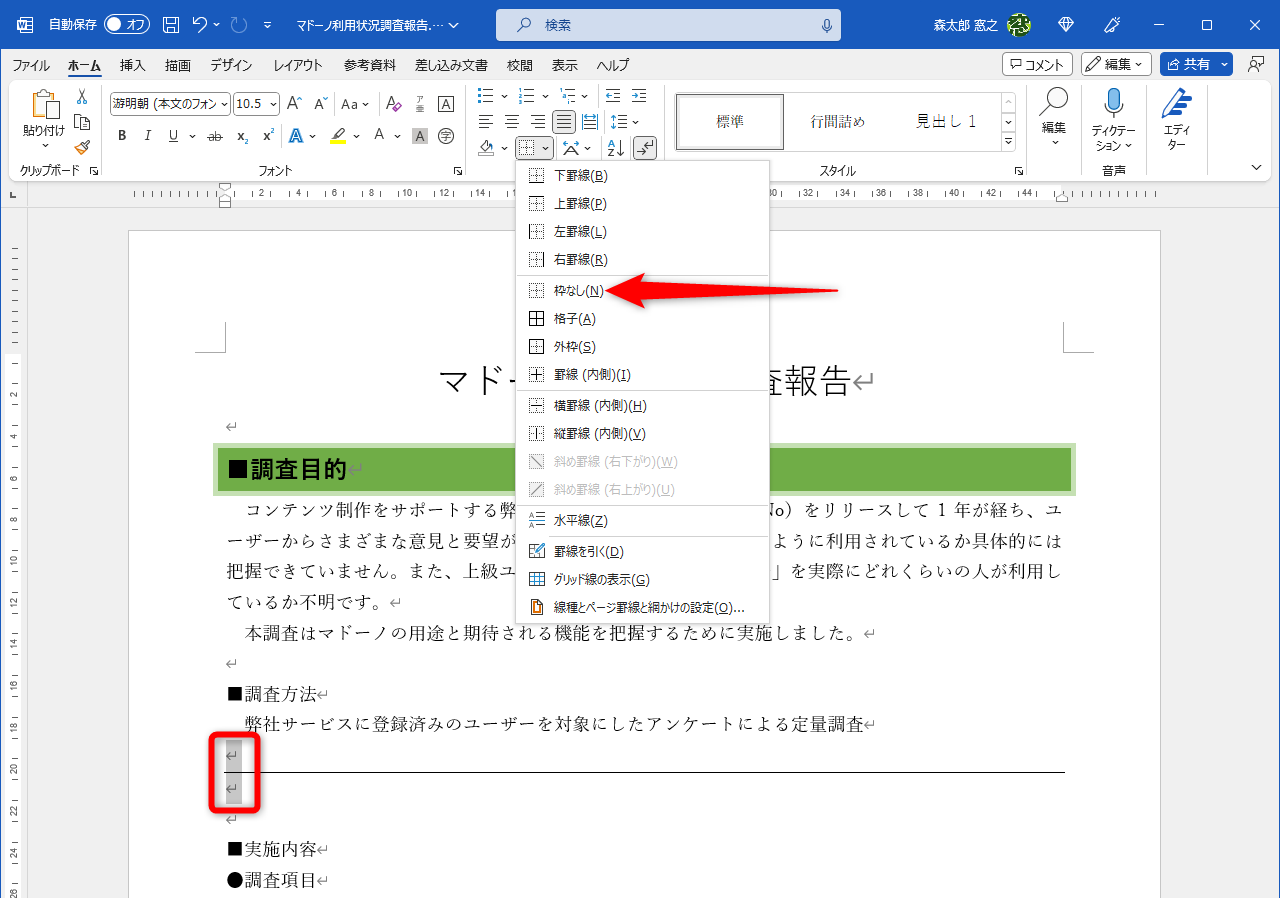The height and width of the screenshot is (898, 1280).
Task: Toggle paragraph mark display
Action: point(645,147)
